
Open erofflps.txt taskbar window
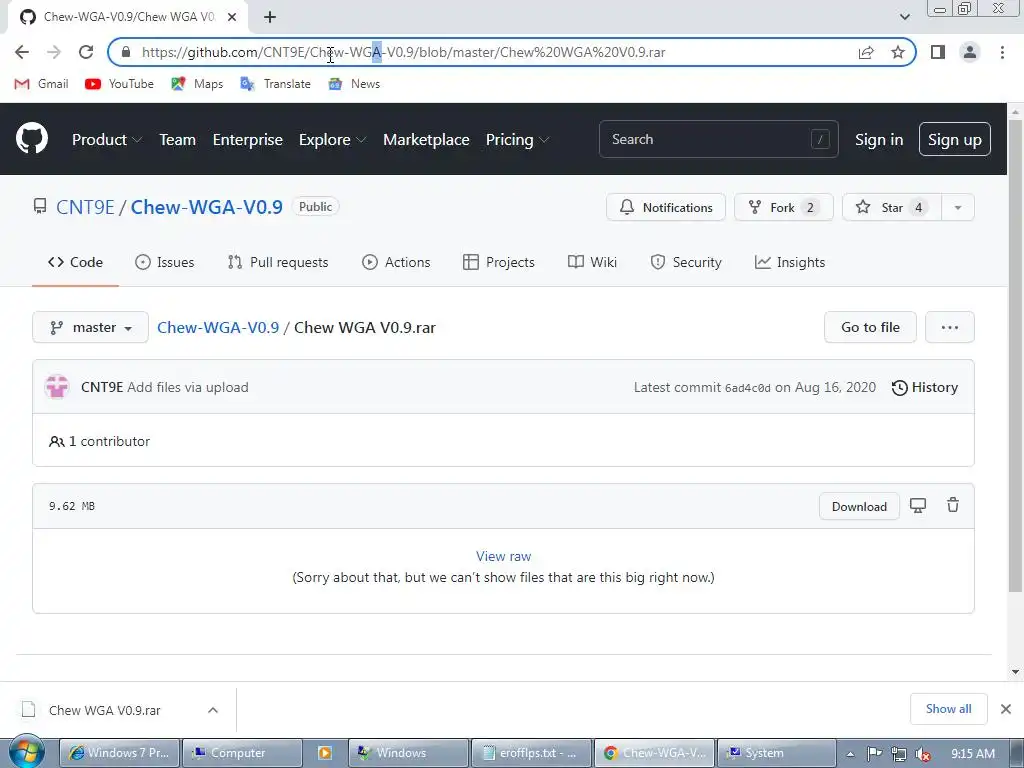(531, 753)
